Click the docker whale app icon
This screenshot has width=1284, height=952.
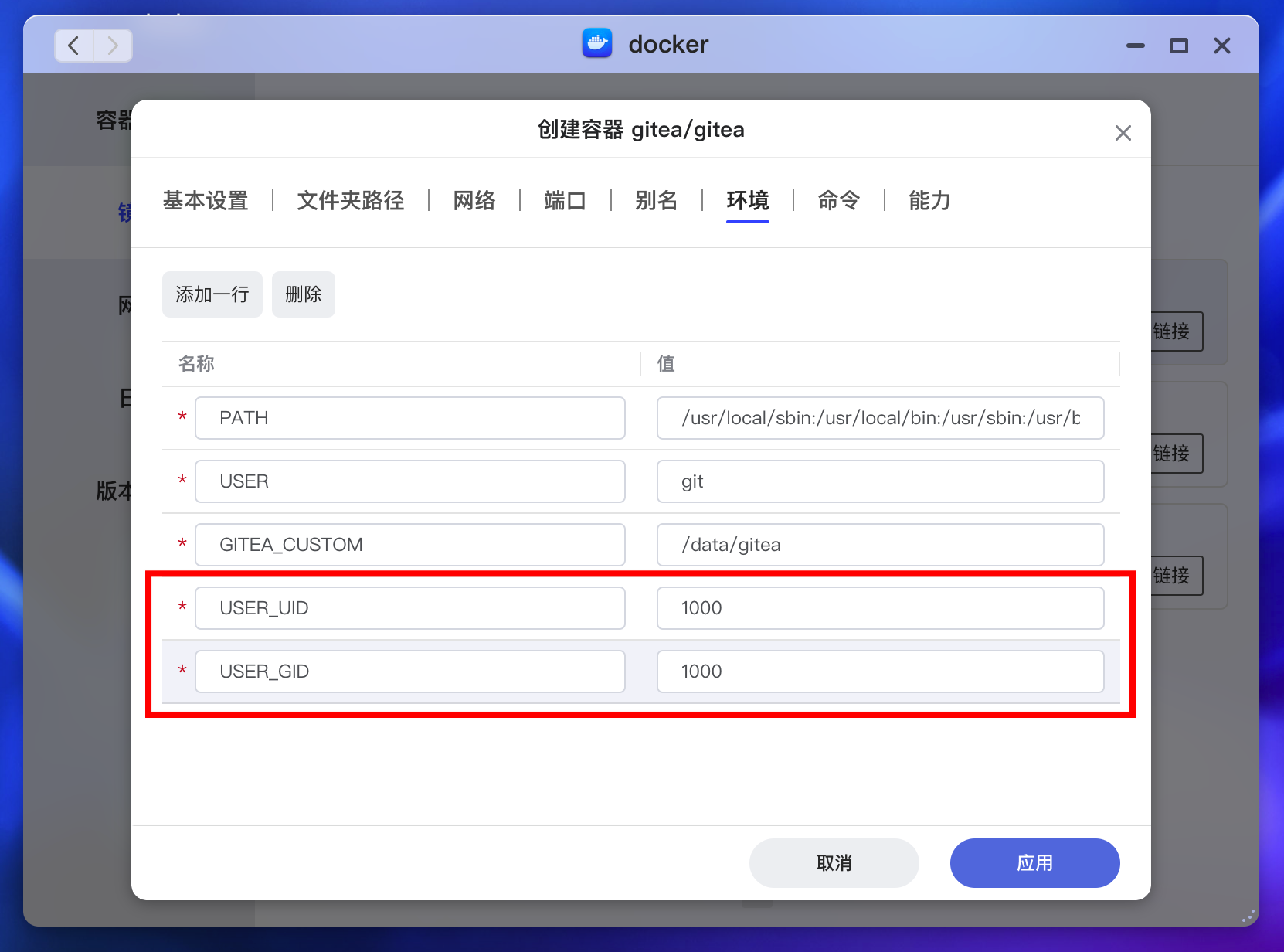coord(597,44)
